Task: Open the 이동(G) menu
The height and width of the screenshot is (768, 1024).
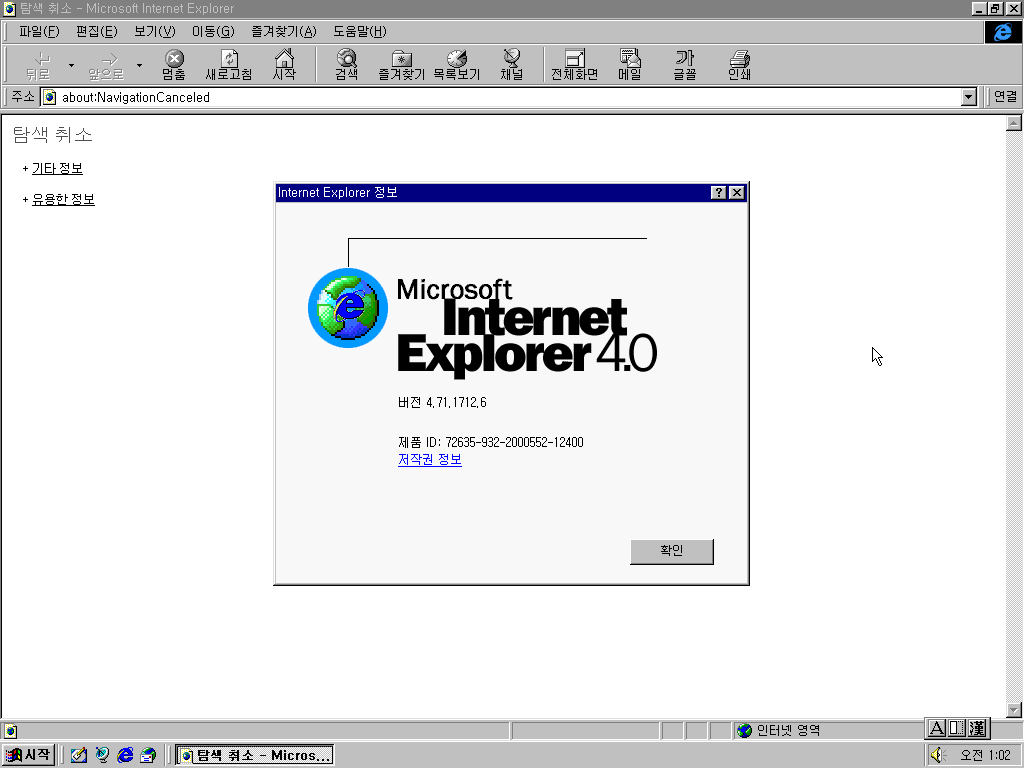Action: (213, 31)
